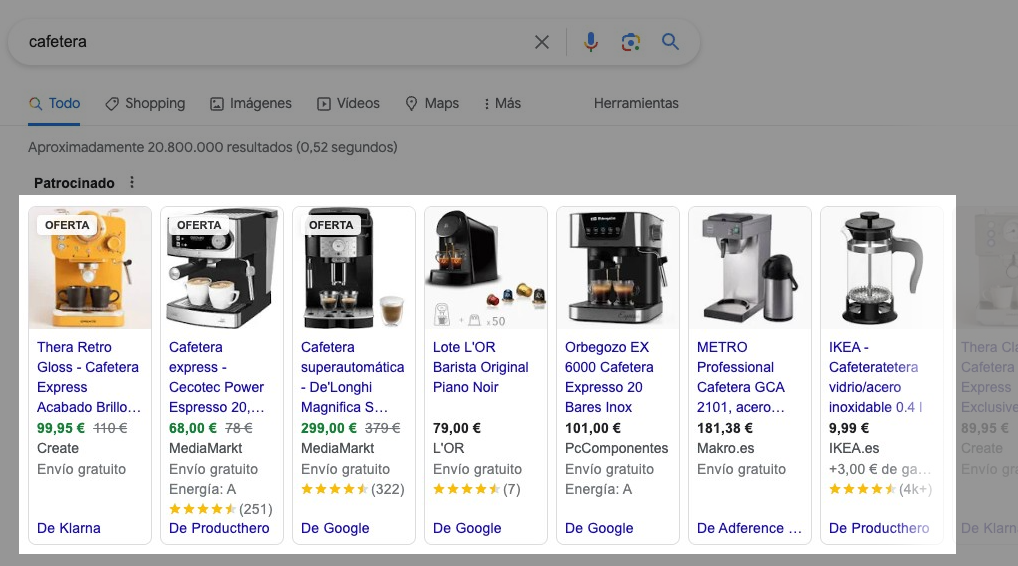Click De Google under Orbegozo card
The width and height of the screenshot is (1018, 566).
coord(599,528)
